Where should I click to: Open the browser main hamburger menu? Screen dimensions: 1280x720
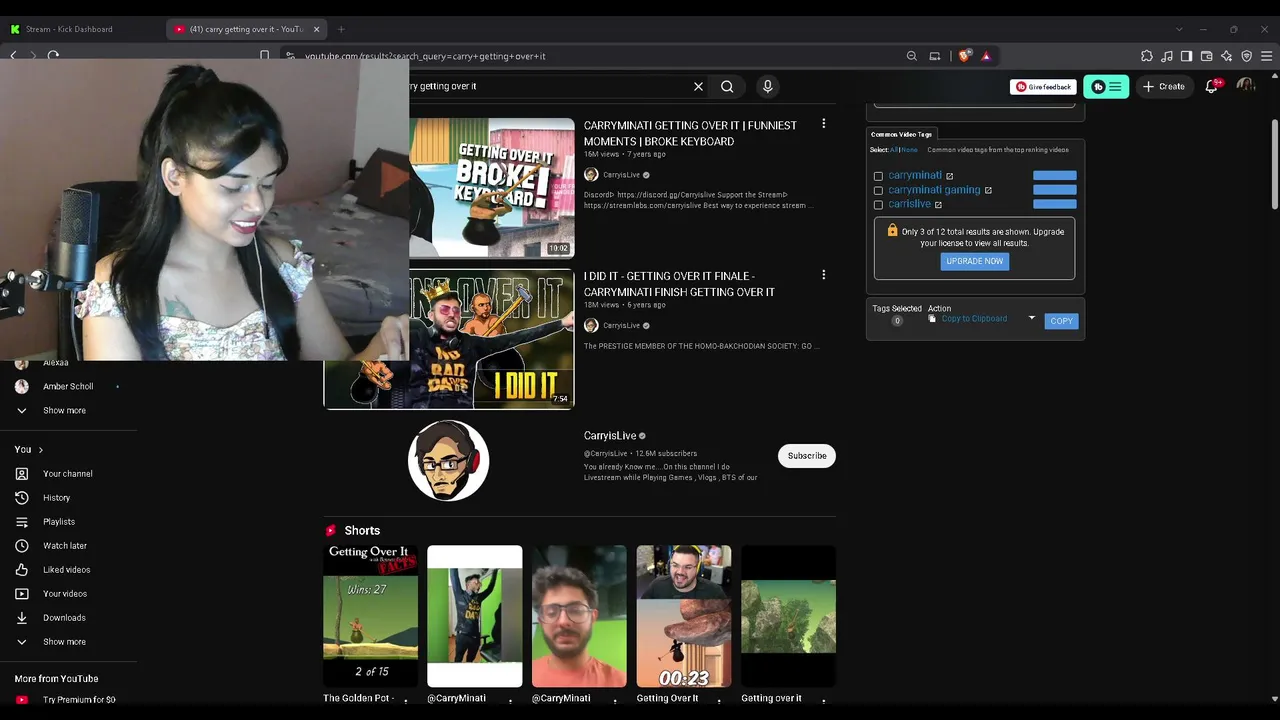tap(1267, 56)
